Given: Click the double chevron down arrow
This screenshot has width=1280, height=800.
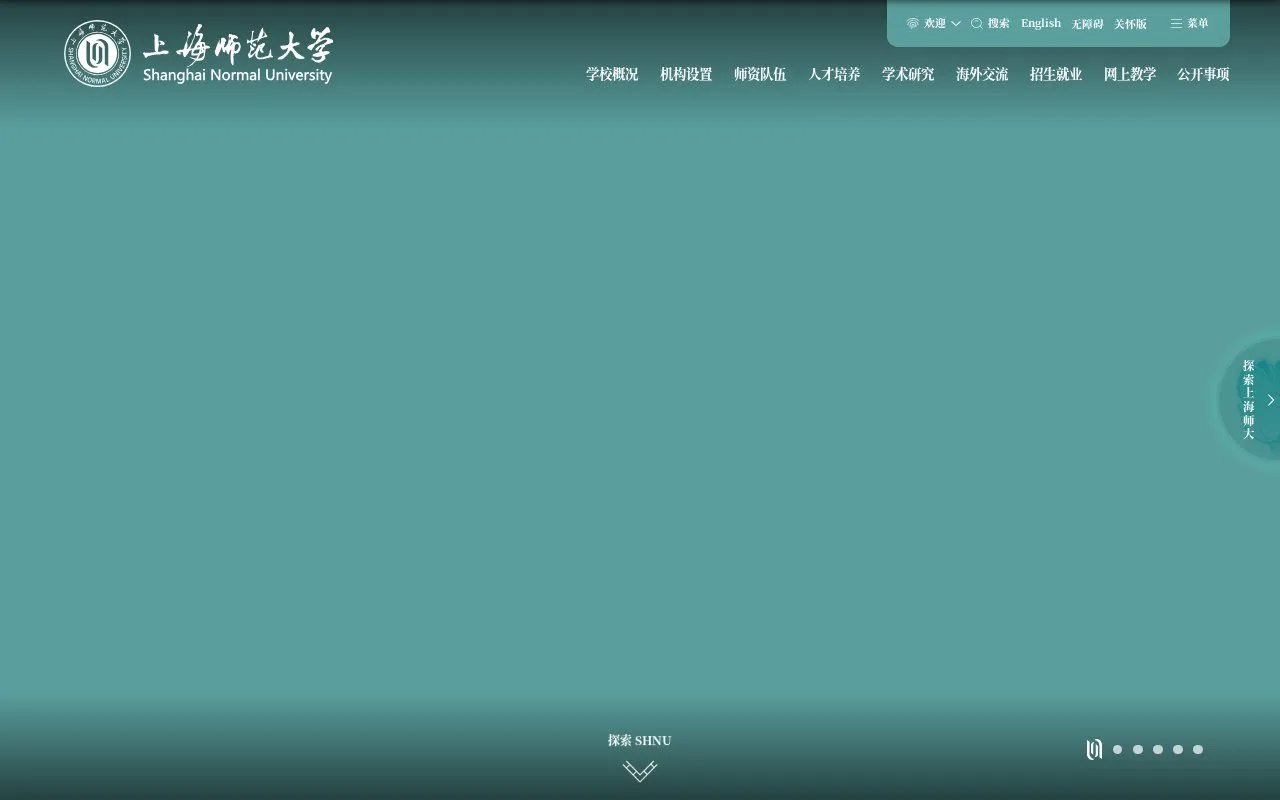Looking at the screenshot, I should (x=640, y=771).
